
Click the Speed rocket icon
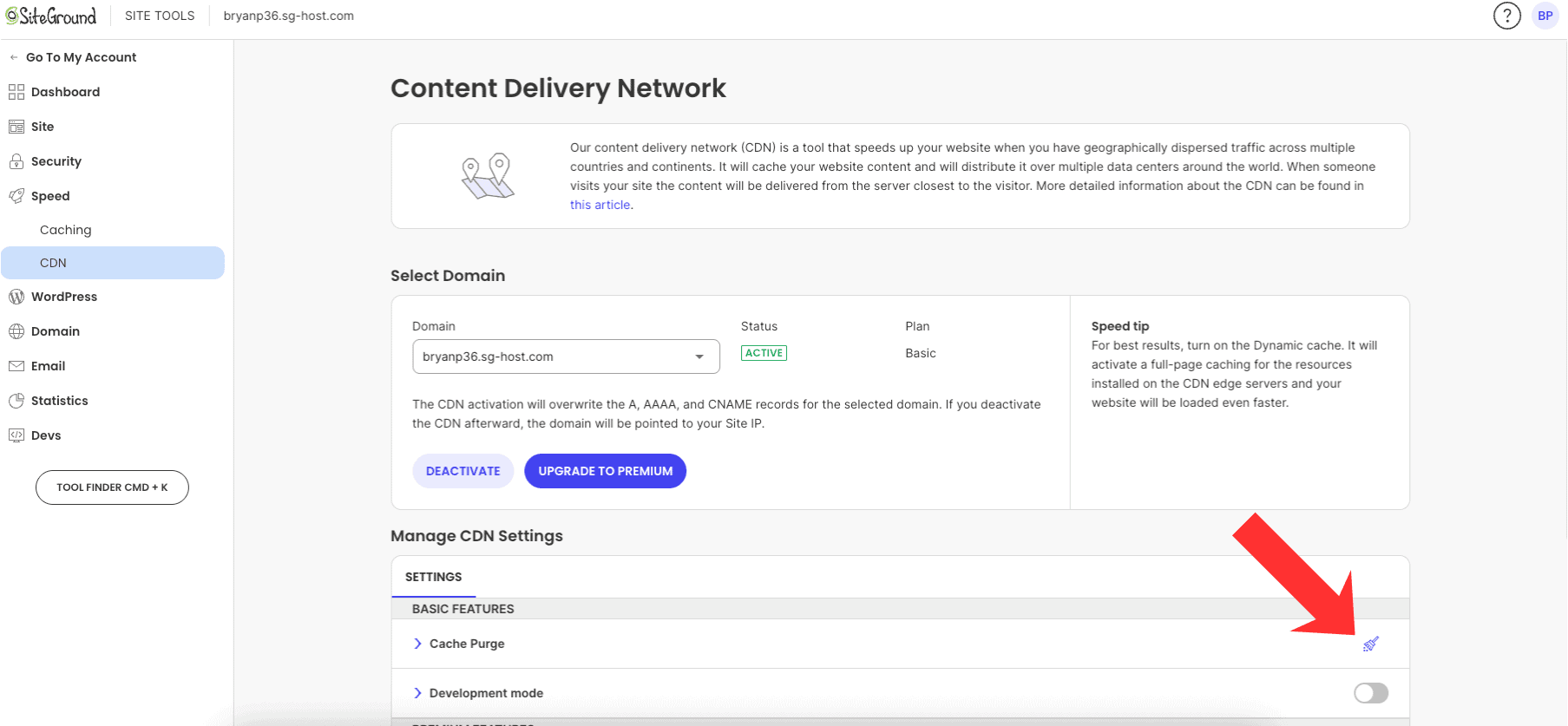click(x=16, y=196)
